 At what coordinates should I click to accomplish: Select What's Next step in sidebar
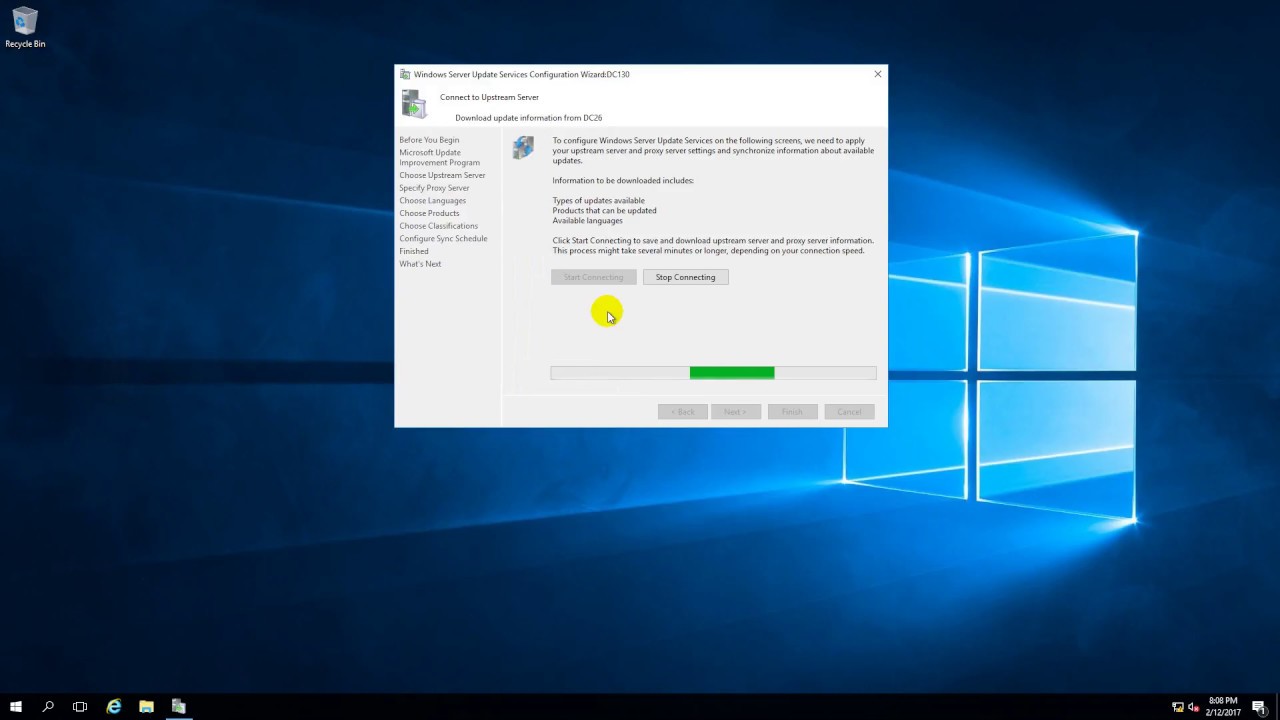click(420, 264)
